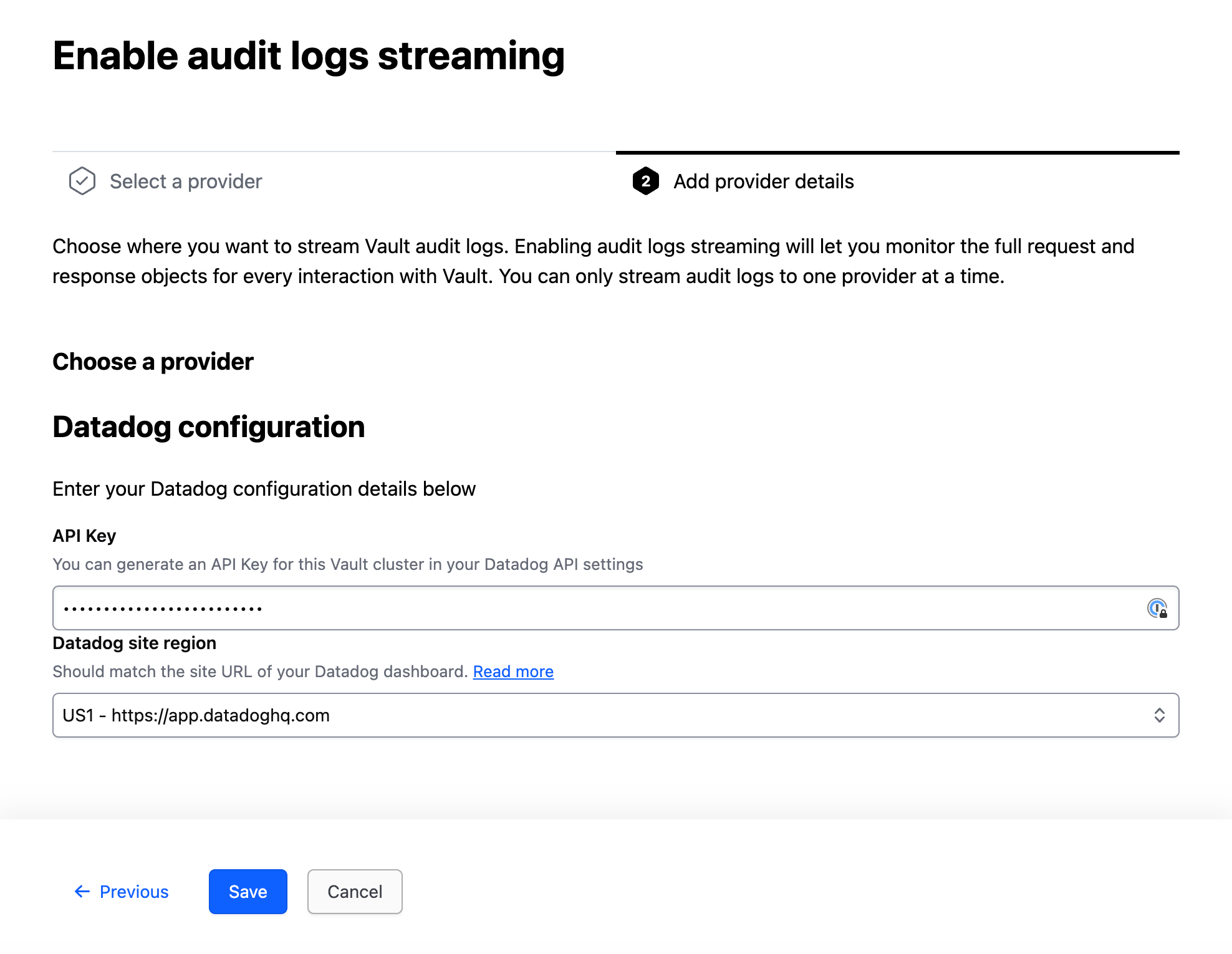Select the Add provider details step
The width and height of the screenshot is (1232, 954).
click(763, 181)
